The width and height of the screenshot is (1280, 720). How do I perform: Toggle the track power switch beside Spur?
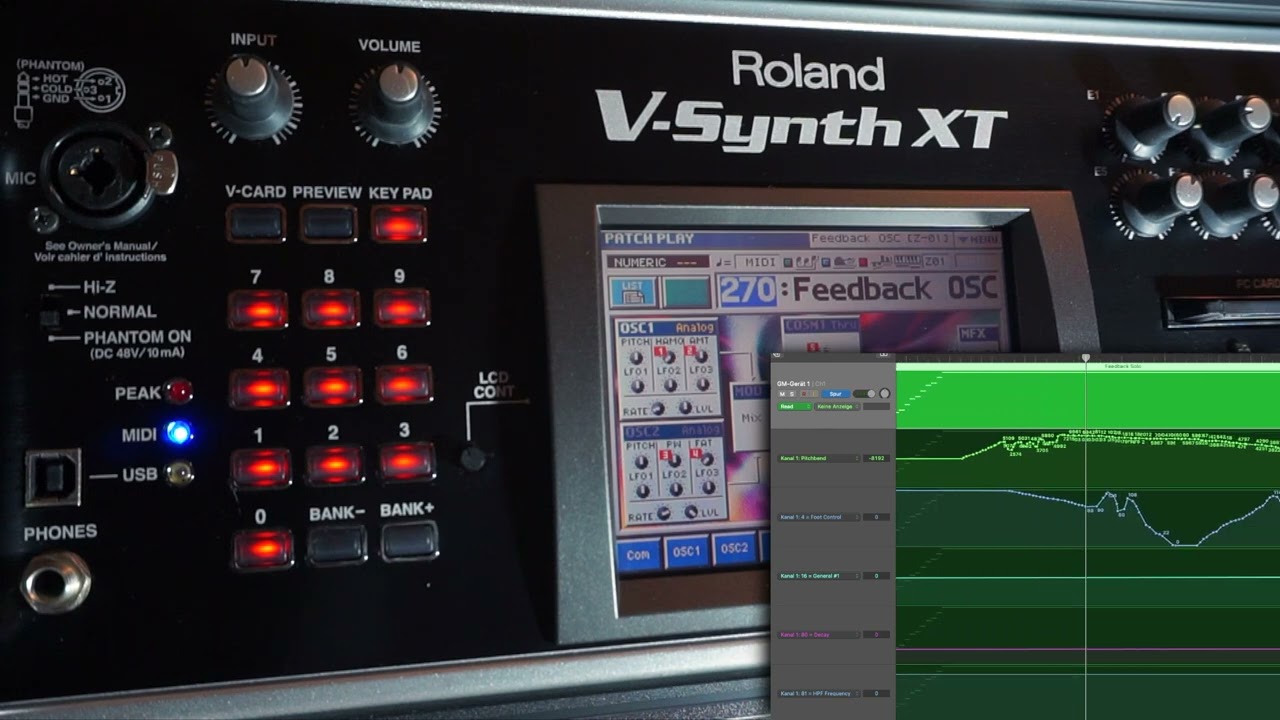[x=864, y=394]
